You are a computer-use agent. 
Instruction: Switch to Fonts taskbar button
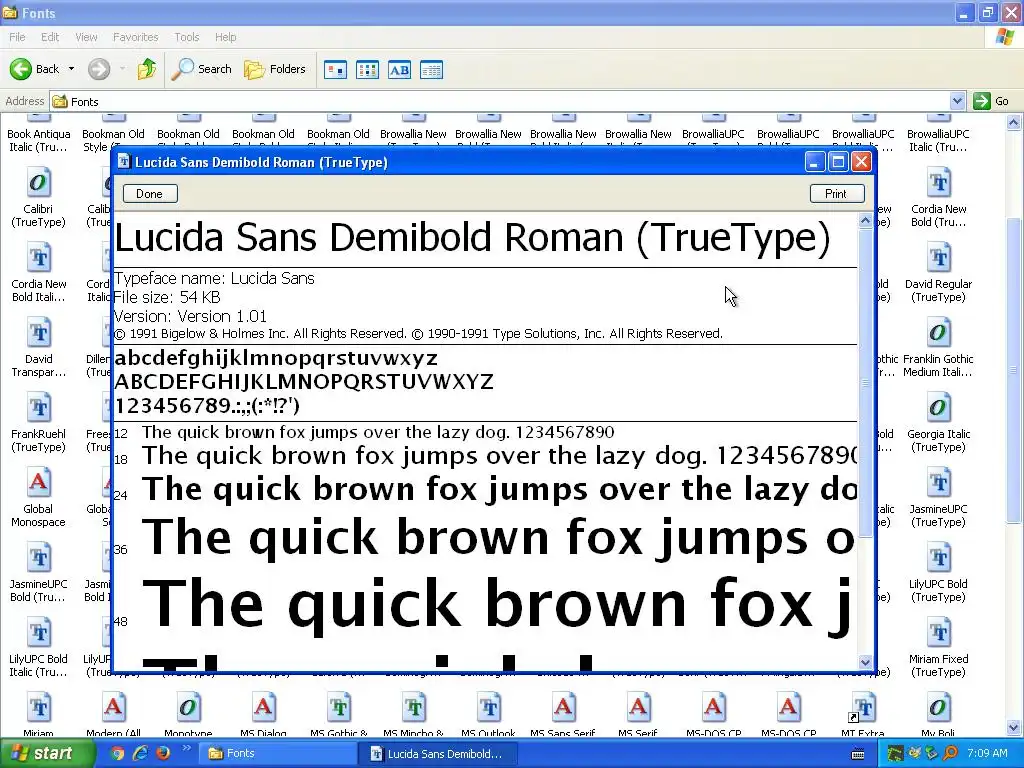[x=276, y=754]
